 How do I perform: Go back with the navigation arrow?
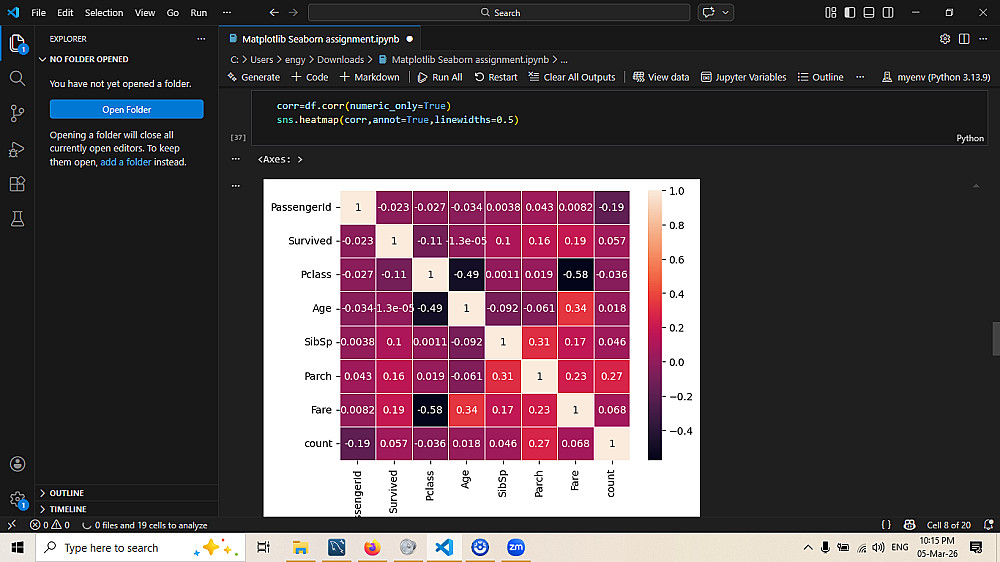(274, 13)
